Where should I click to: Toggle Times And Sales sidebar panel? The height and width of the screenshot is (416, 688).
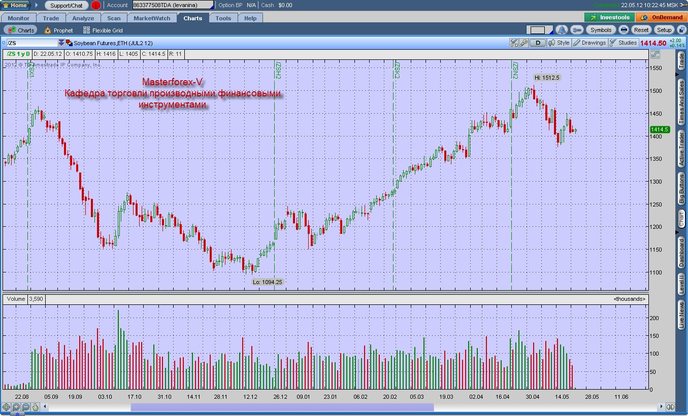(x=681, y=102)
